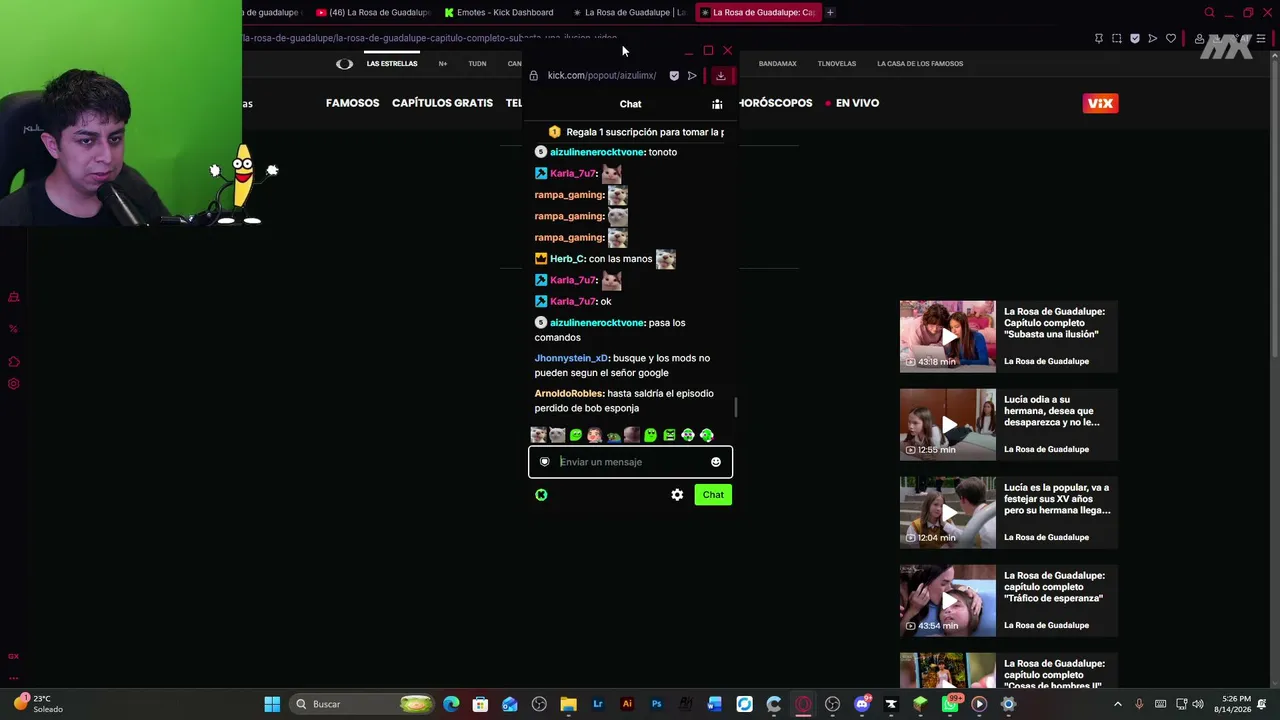Viewport: 1280px width, 720px height.
Task: Open the chat users list icon
Action: pyautogui.click(x=717, y=104)
